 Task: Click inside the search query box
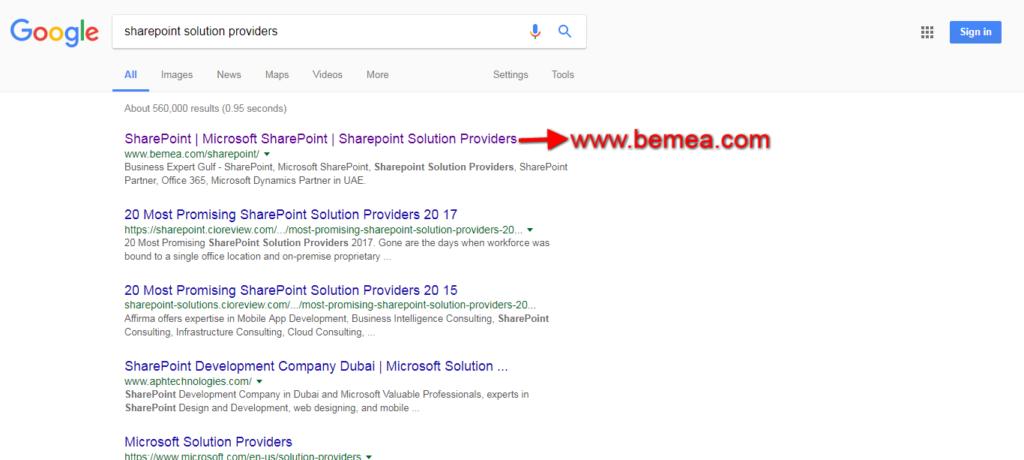pyautogui.click(x=320, y=32)
